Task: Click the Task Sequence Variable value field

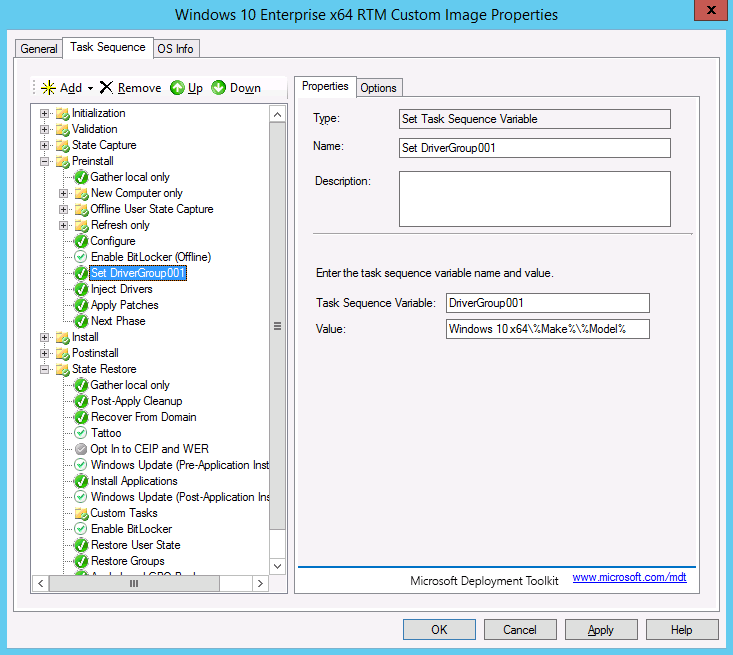Action: coord(548,303)
